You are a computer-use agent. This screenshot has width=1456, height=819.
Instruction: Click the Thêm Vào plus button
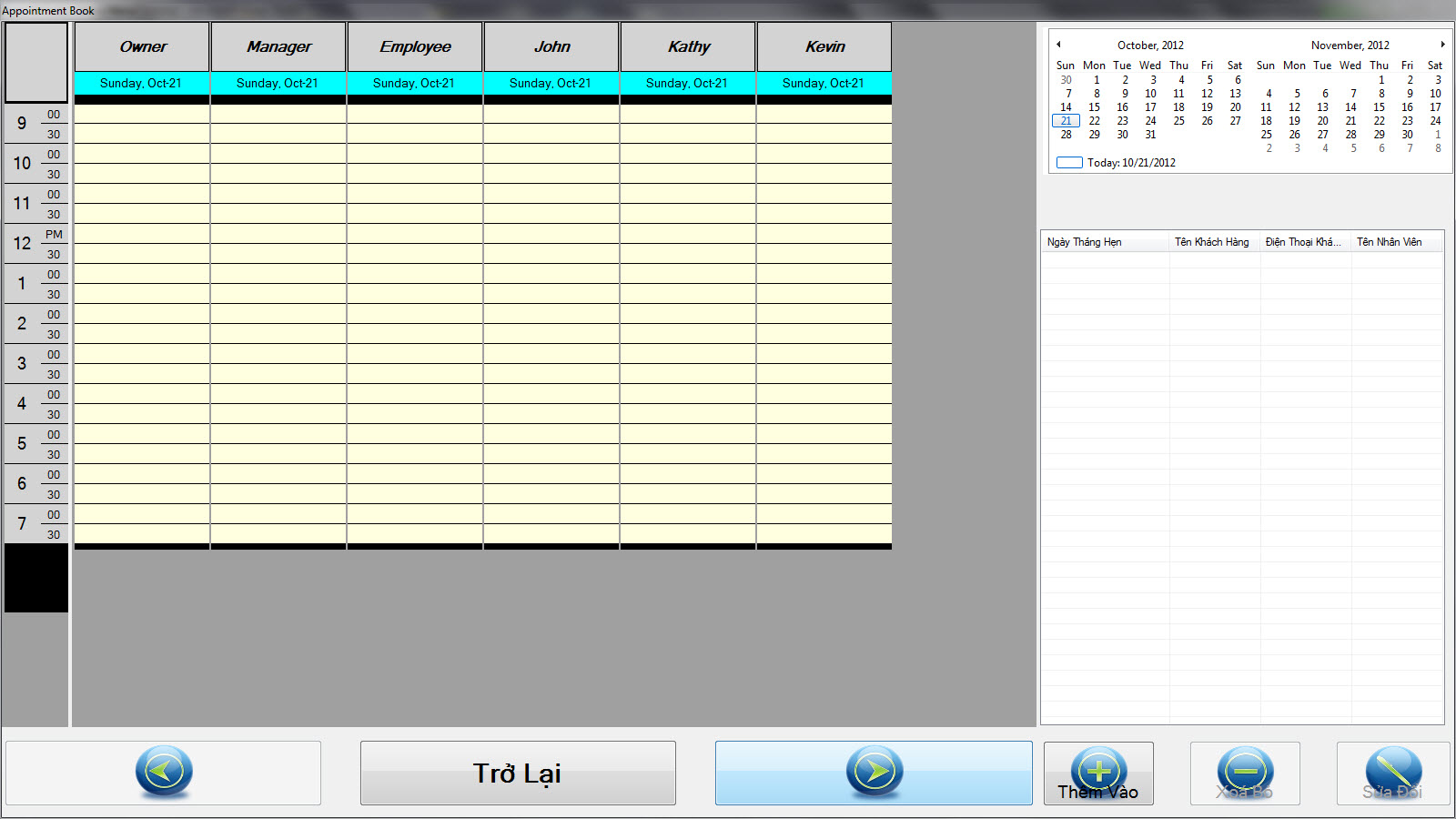(x=1098, y=773)
